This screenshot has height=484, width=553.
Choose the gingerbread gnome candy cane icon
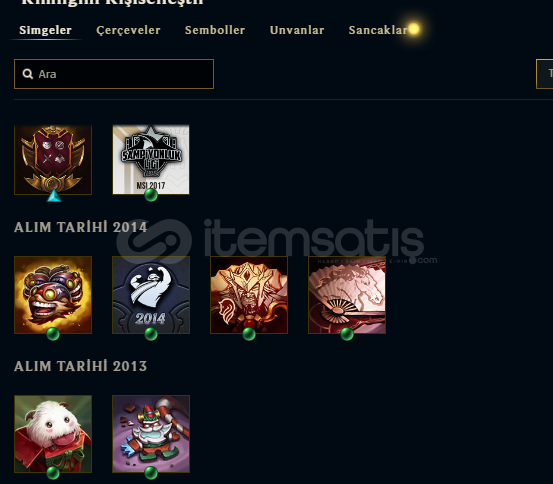(x=151, y=434)
